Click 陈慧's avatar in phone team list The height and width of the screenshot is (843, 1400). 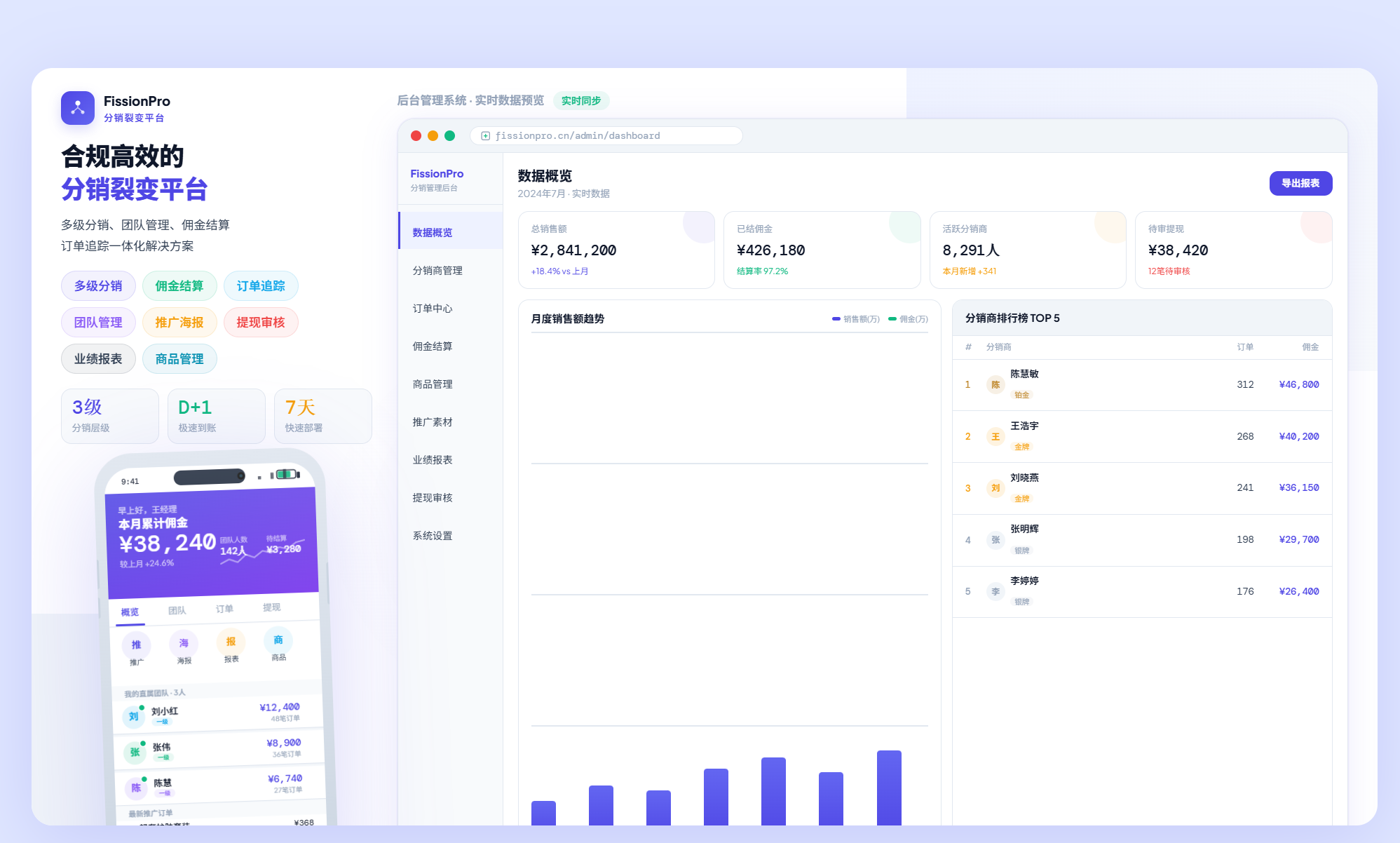[136, 788]
